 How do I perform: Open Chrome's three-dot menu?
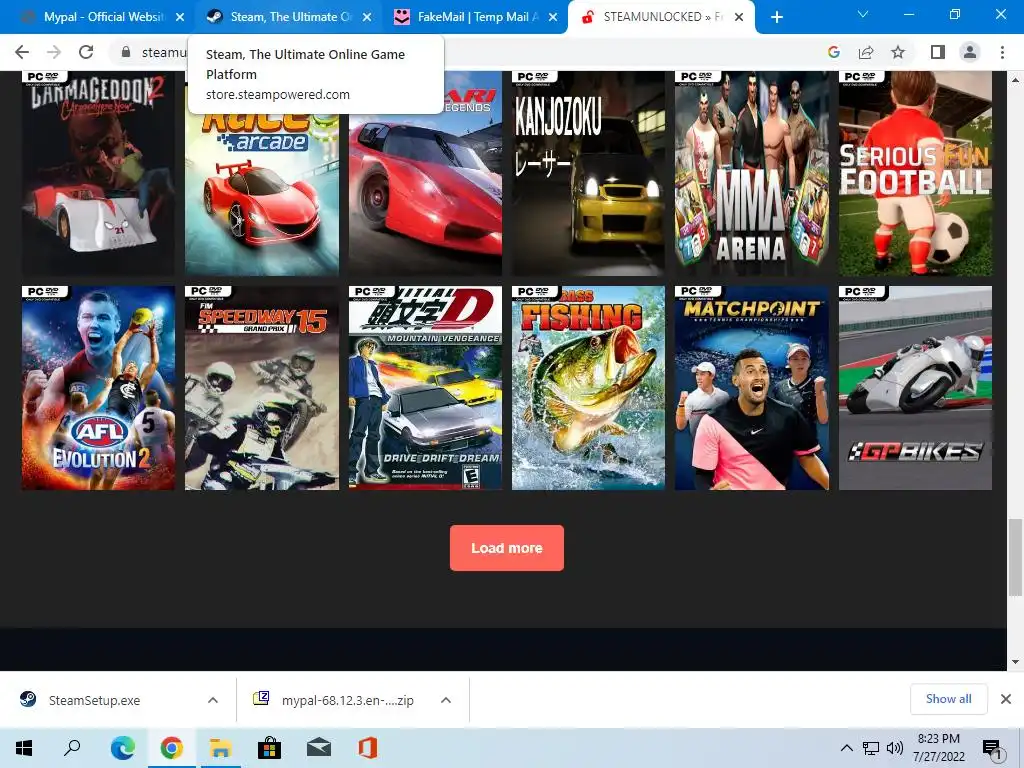click(1002, 52)
